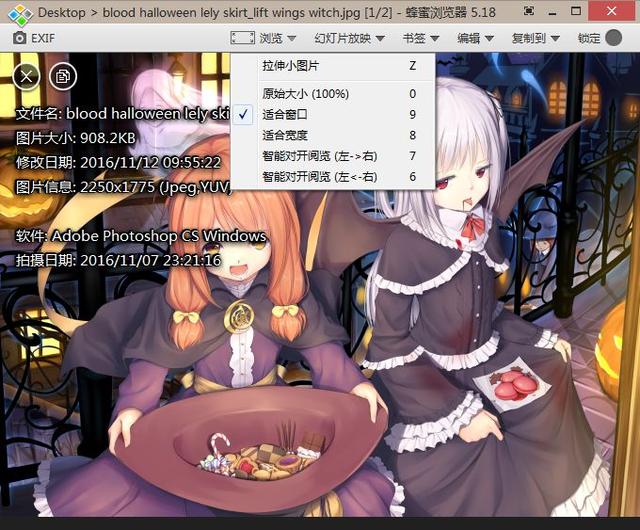Image resolution: width=640 pixels, height=530 pixels.
Task: Click the 文件名 line in EXIF overlay
Action: point(123,114)
